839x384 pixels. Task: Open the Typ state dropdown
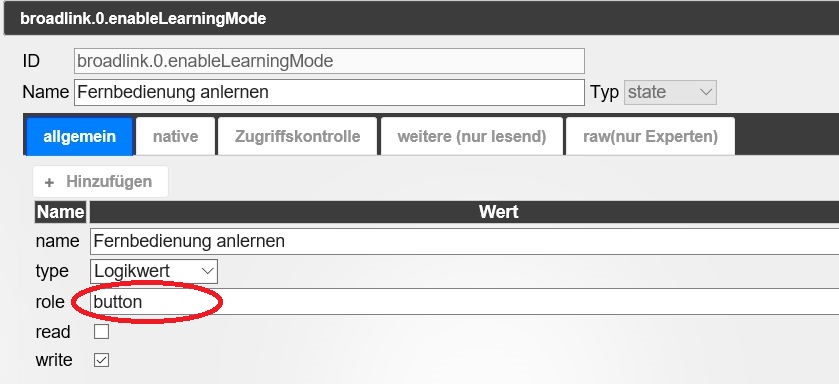pyautogui.click(x=670, y=93)
